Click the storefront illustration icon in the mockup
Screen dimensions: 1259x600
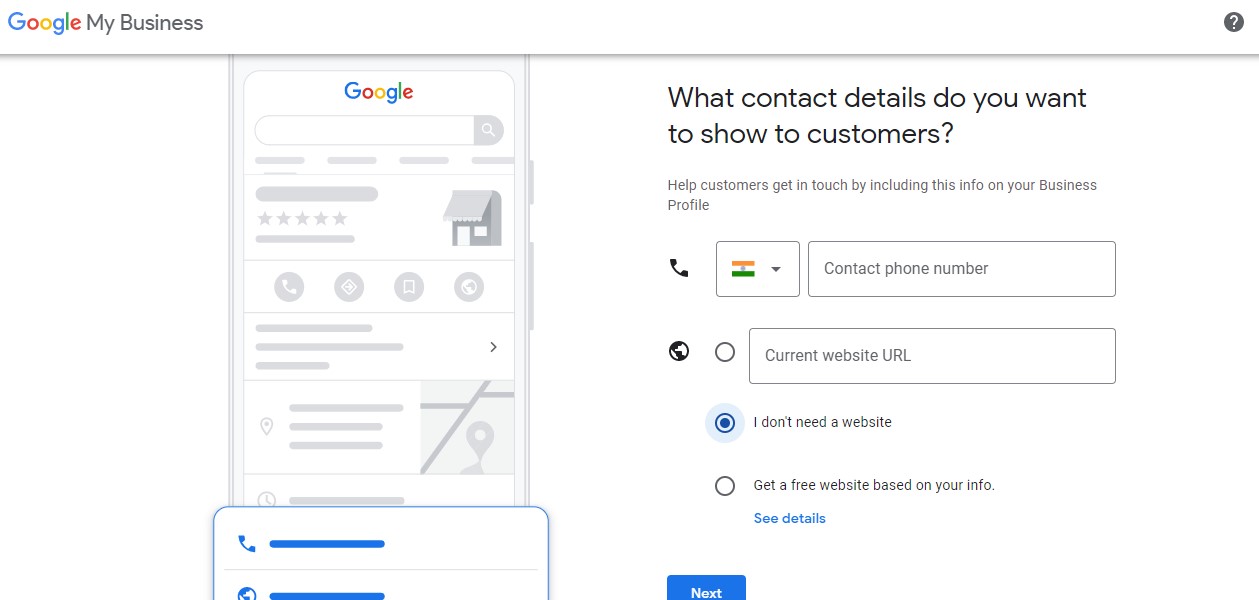(472, 219)
